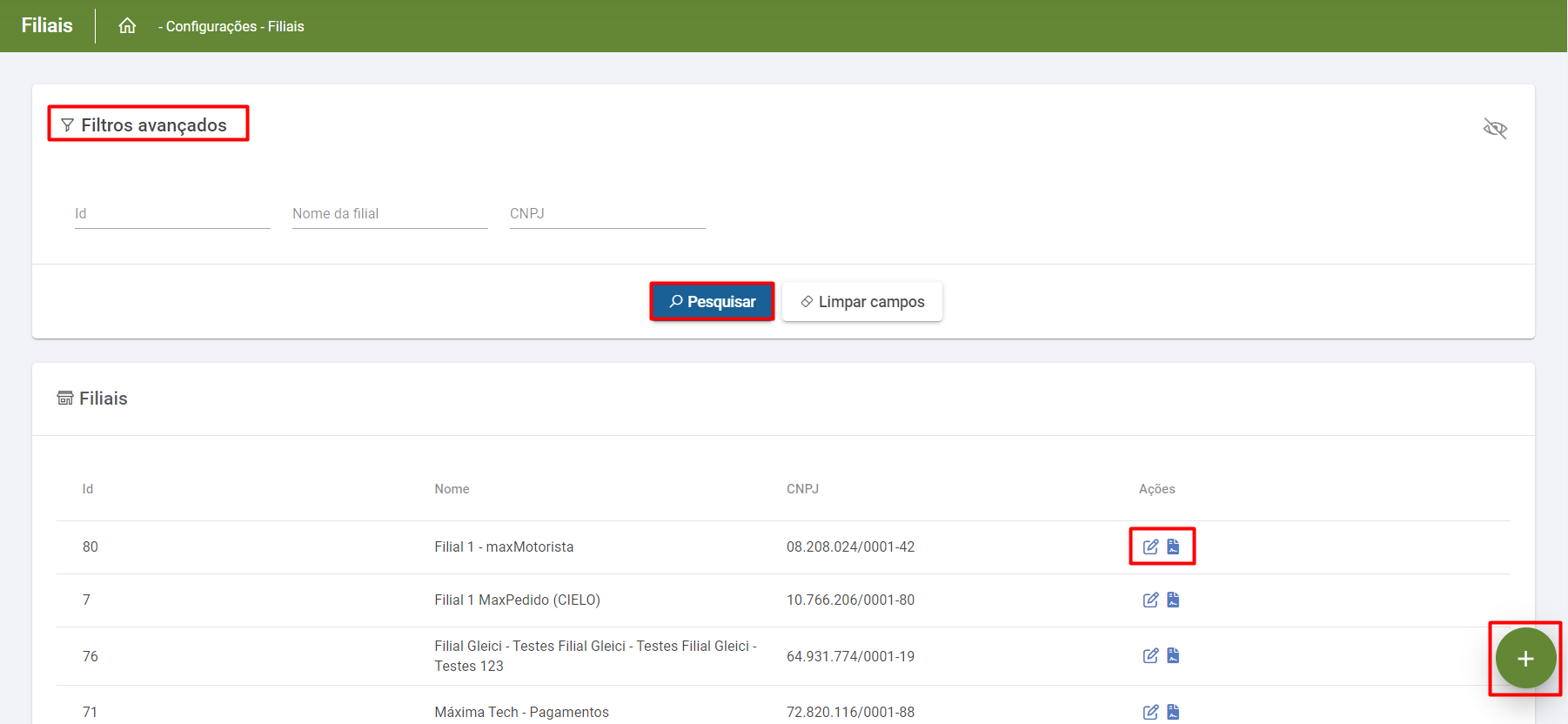This screenshot has width=1568, height=724.
Task: Add a new filial with the plus button
Action: tap(1525, 659)
